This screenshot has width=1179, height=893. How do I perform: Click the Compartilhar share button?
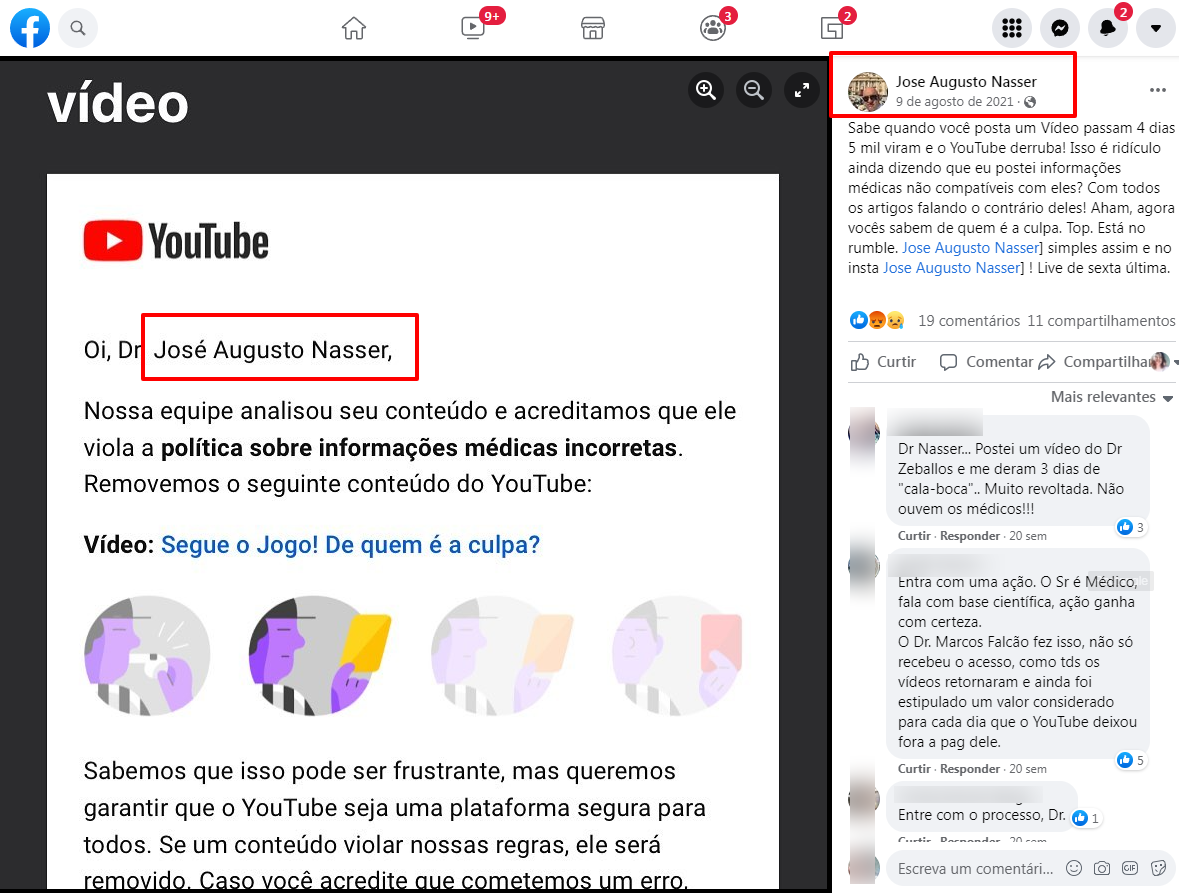point(1094,362)
